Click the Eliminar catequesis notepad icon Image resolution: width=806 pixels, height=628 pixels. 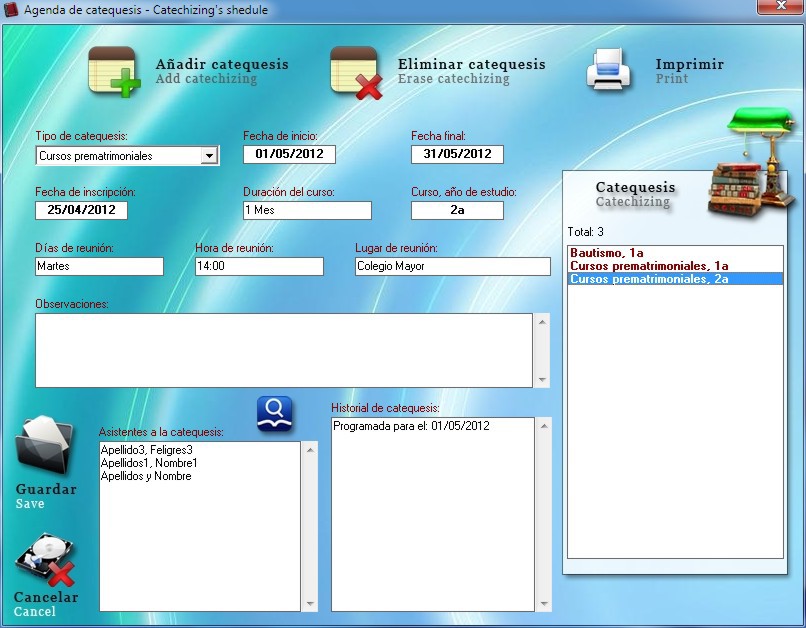(355, 72)
